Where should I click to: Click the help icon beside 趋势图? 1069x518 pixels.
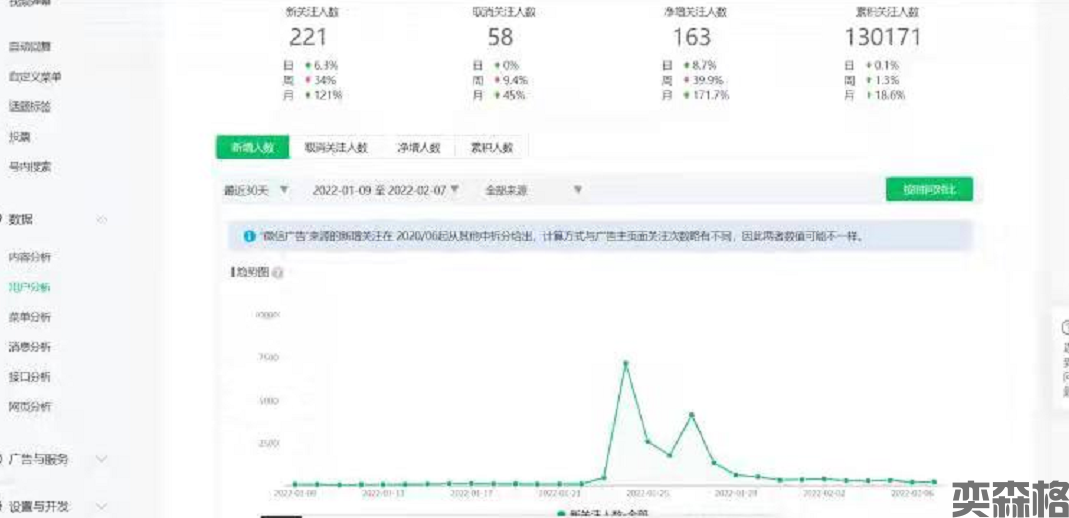[277, 272]
